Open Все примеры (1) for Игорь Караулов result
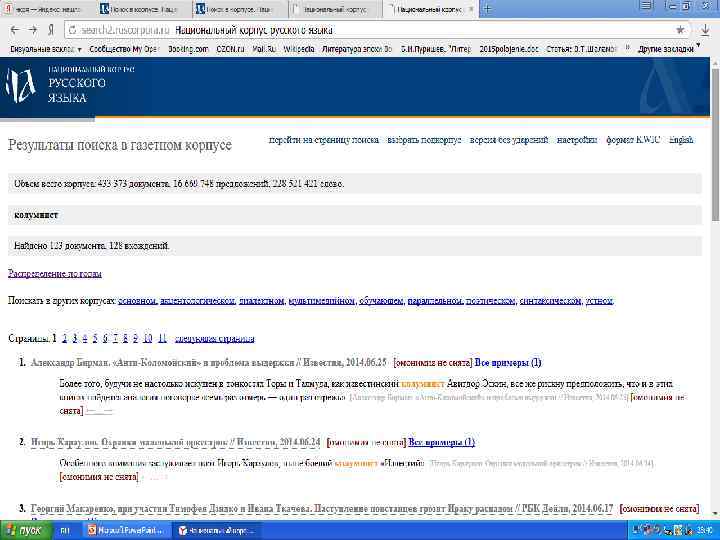Screen dimensions: 720x540 pyautogui.click(x=441, y=442)
